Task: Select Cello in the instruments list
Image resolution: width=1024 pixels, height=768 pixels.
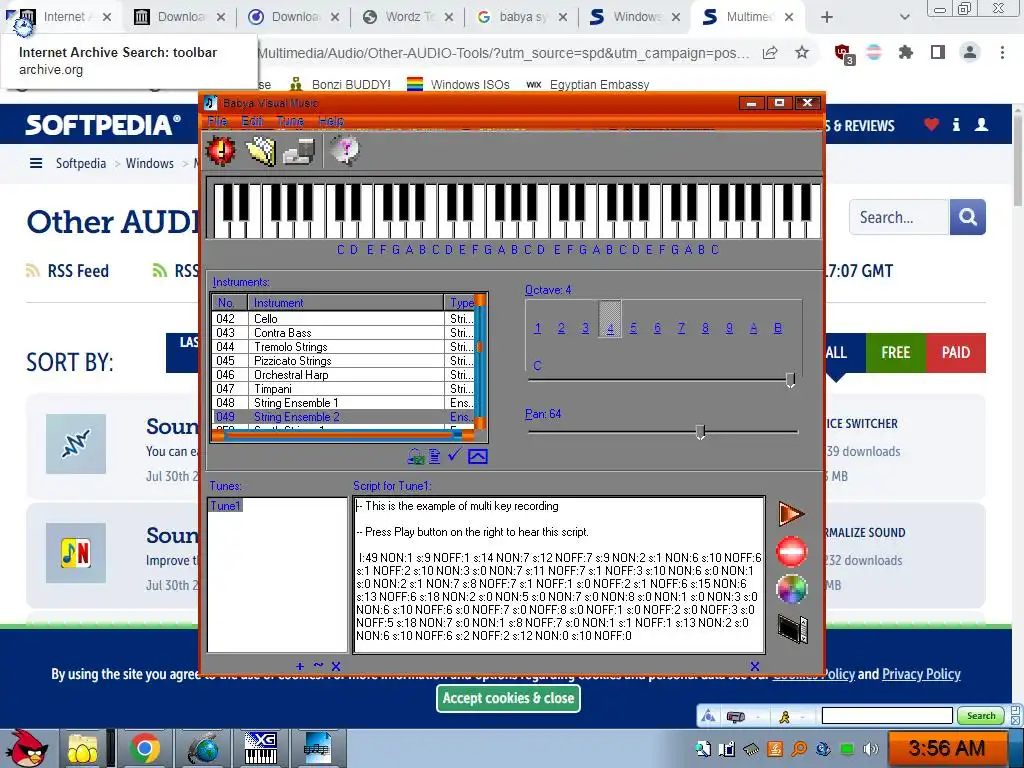Action: pyautogui.click(x=343, y=319)
